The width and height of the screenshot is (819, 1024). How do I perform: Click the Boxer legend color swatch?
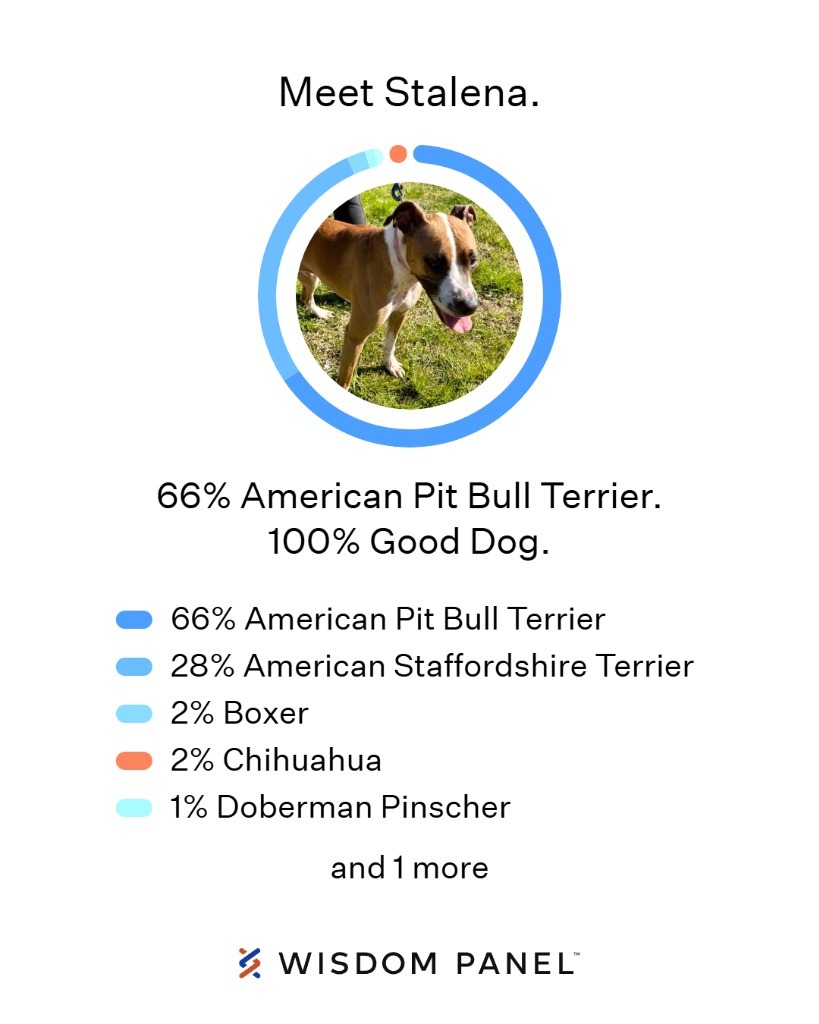(134, 714)
